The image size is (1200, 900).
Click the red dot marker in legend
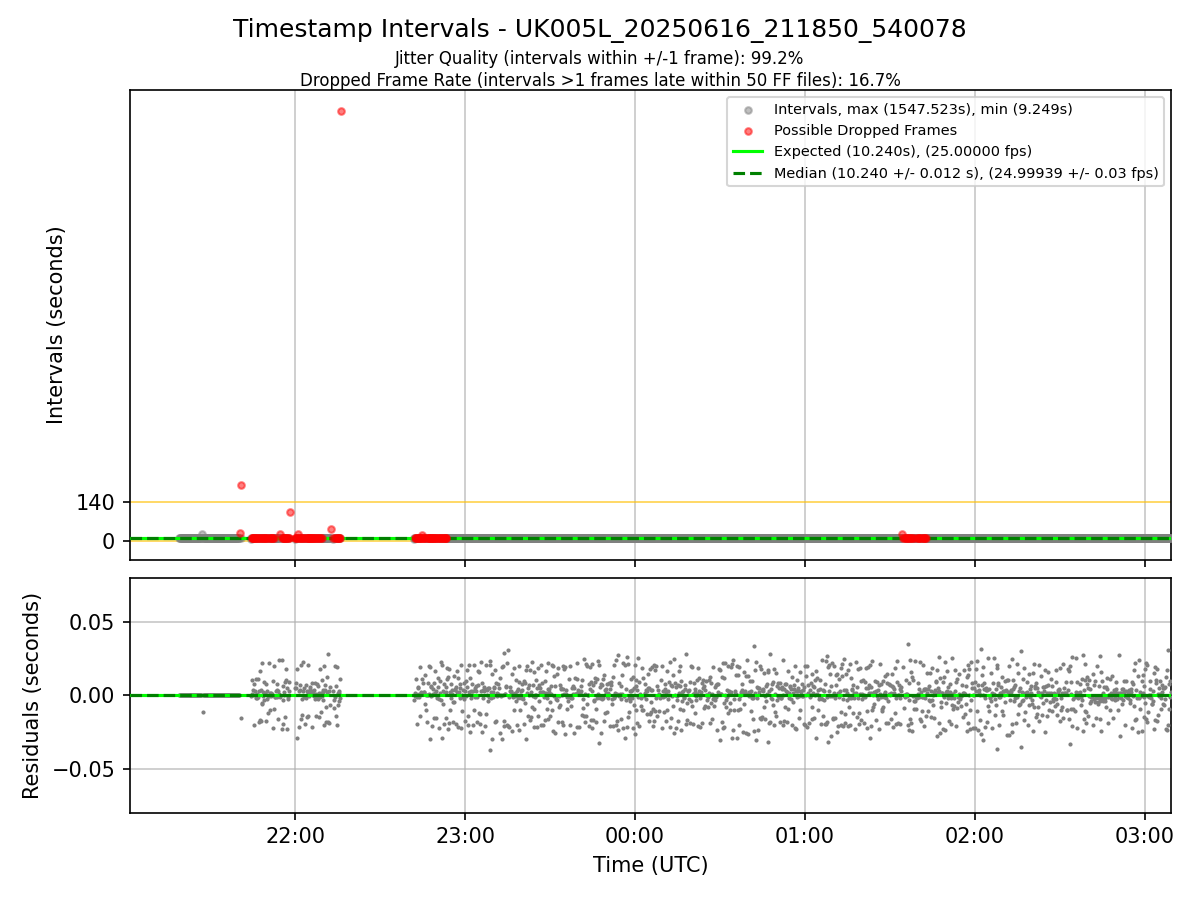click(x=748, y=130)
